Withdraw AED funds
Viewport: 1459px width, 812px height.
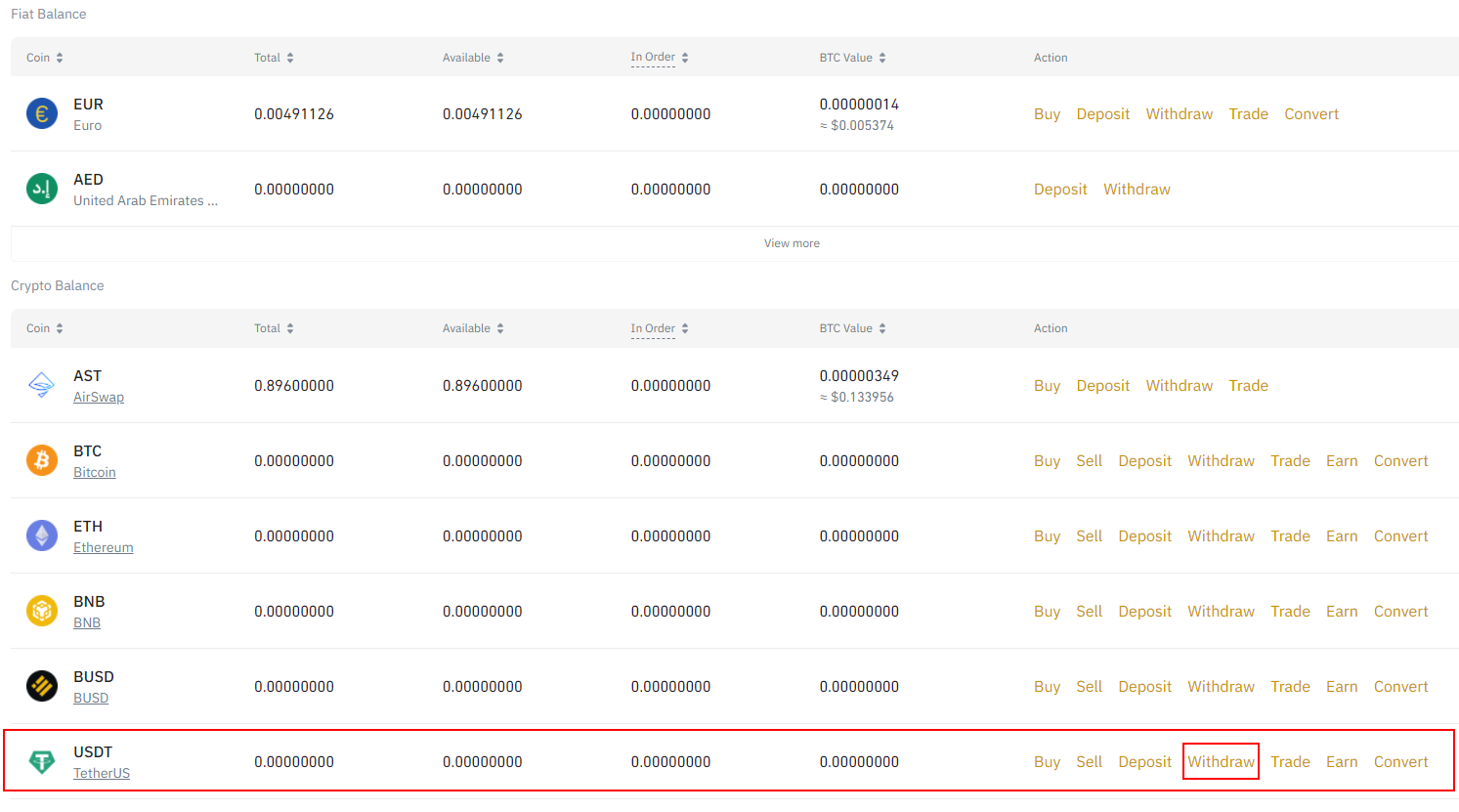(1137, 190)
